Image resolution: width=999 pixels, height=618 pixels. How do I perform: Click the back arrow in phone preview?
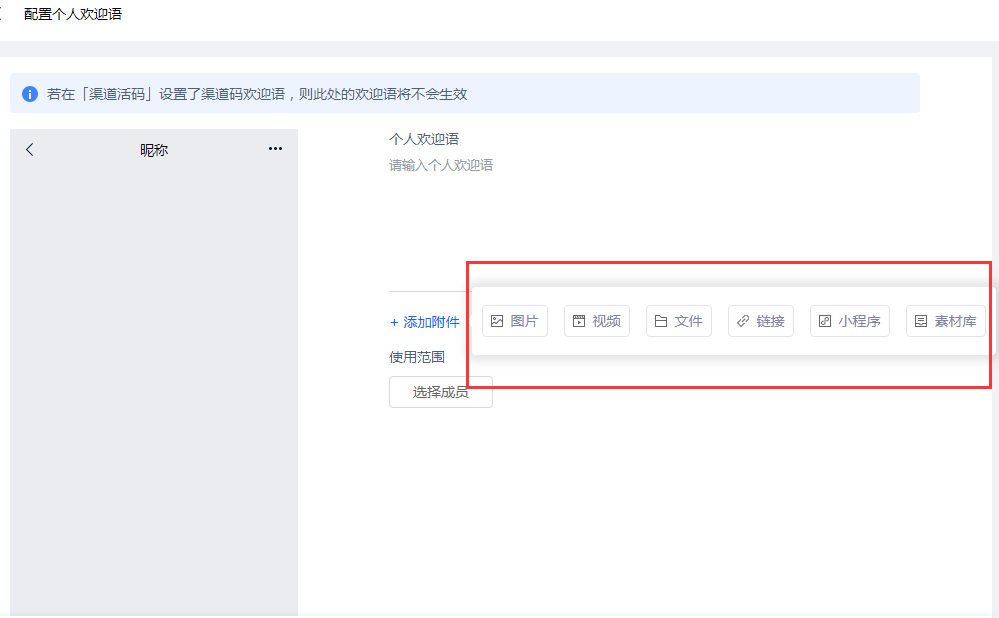[29, 150]
